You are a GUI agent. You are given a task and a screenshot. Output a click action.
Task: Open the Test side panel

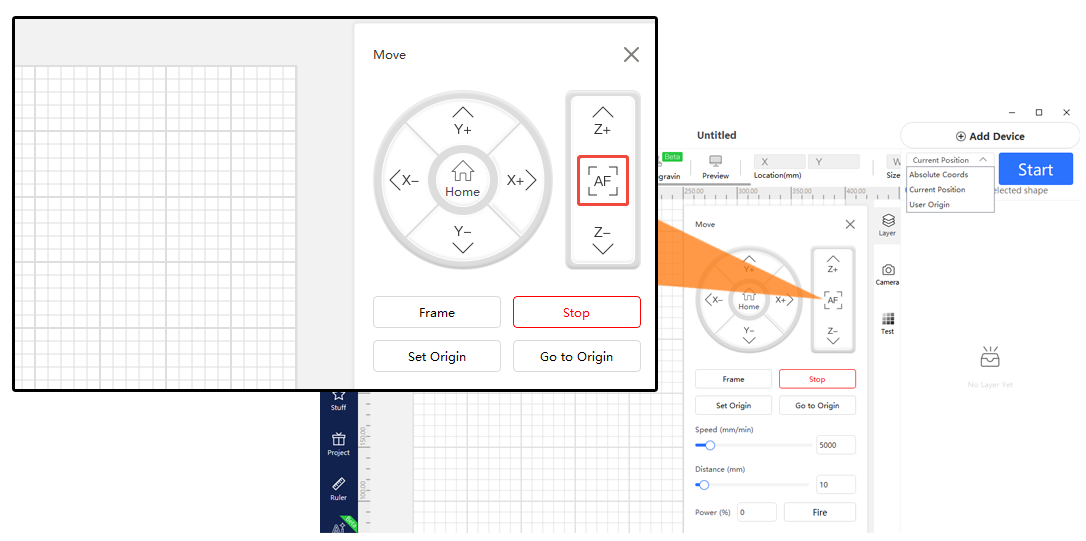(x=888, y=323)
